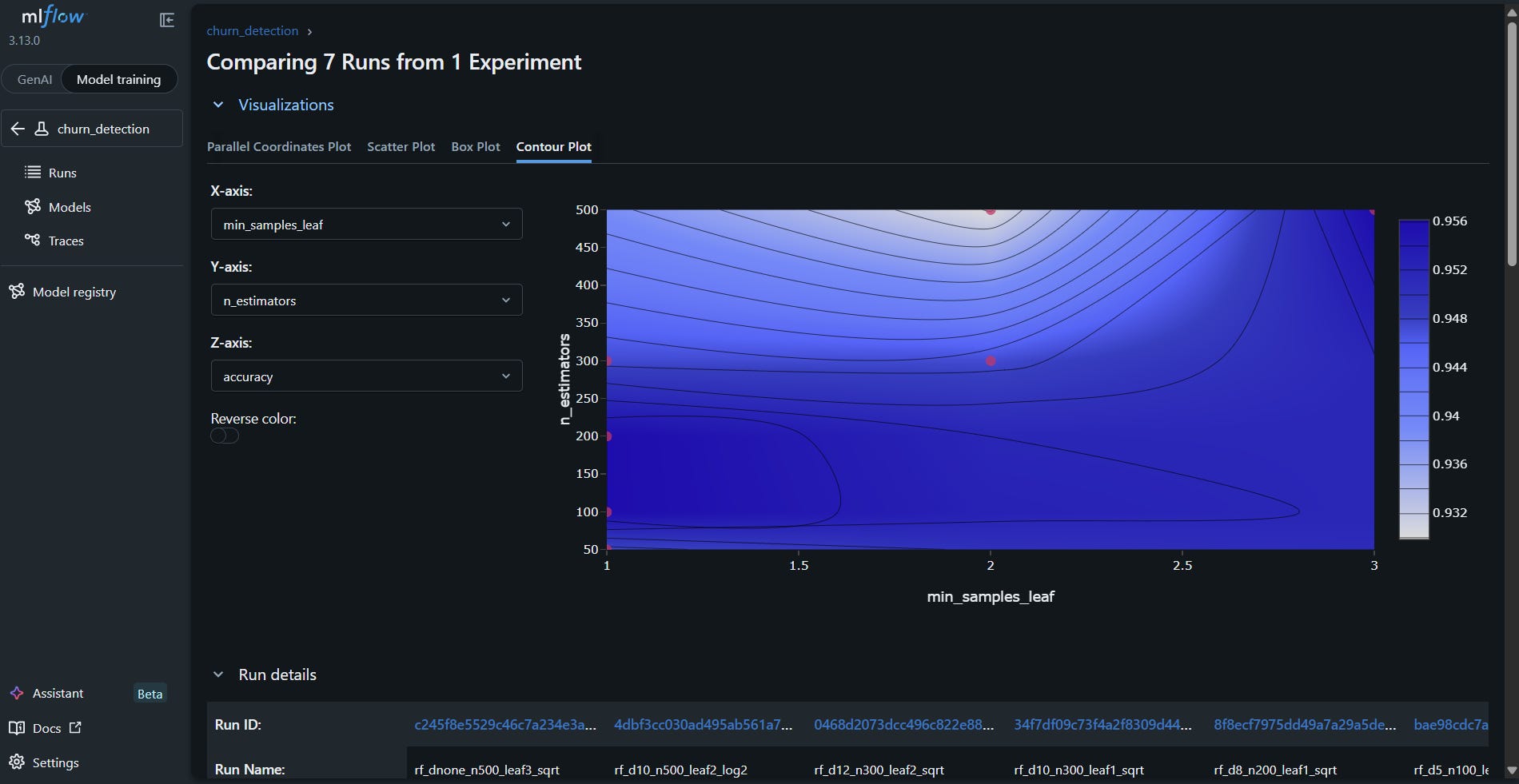The image size is (1519, 784).
Task: Open Docs external link icon
Action: tap(75, 727)
